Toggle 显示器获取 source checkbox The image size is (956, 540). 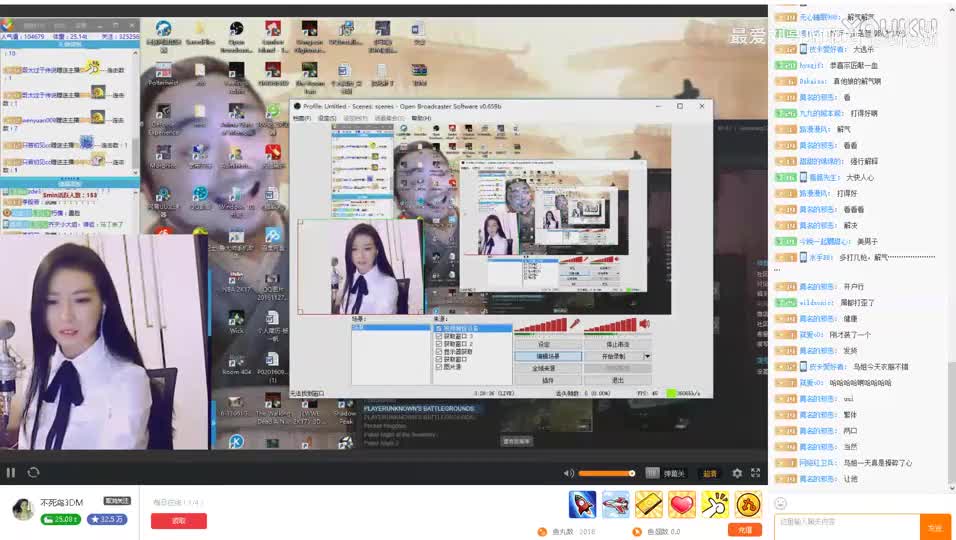pos(438,352)
